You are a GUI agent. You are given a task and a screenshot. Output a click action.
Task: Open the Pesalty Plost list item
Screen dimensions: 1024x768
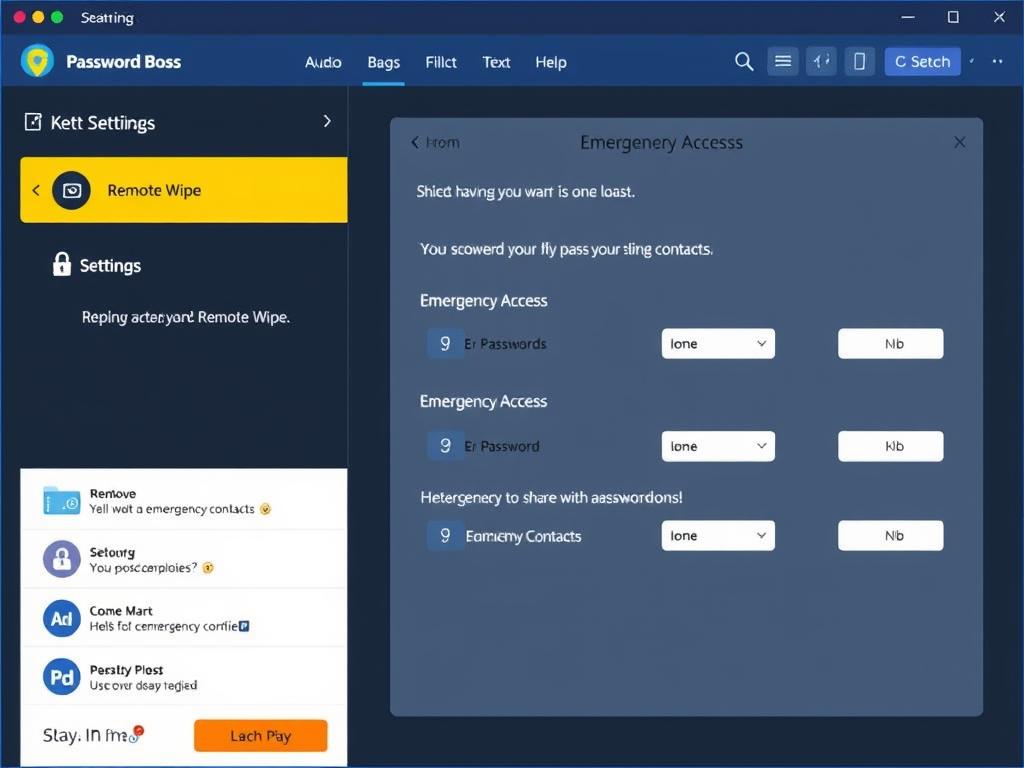point(184,677)
